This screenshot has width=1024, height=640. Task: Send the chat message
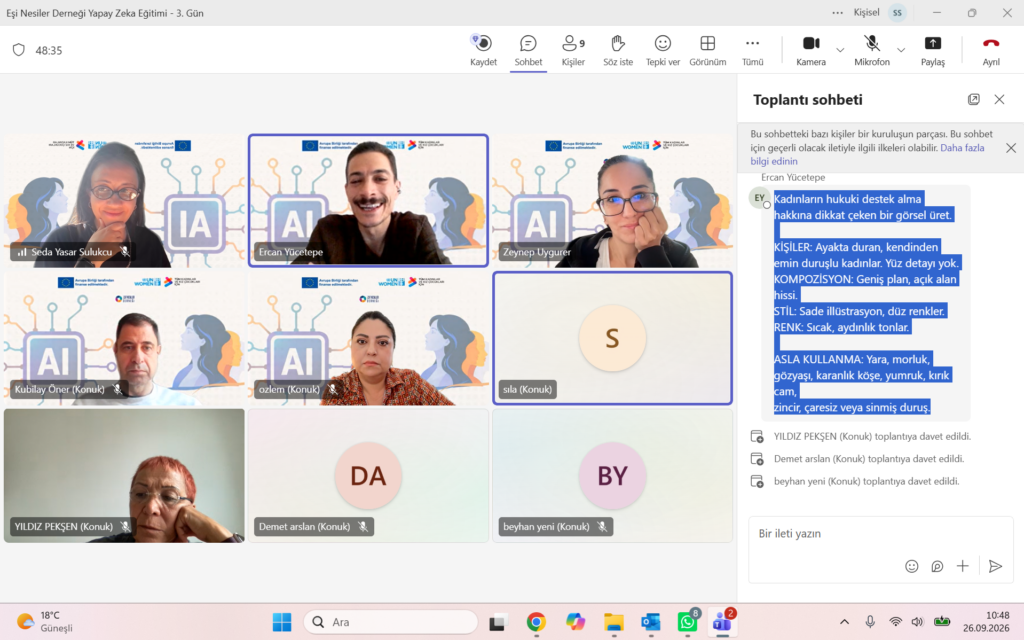pos(995,566)
